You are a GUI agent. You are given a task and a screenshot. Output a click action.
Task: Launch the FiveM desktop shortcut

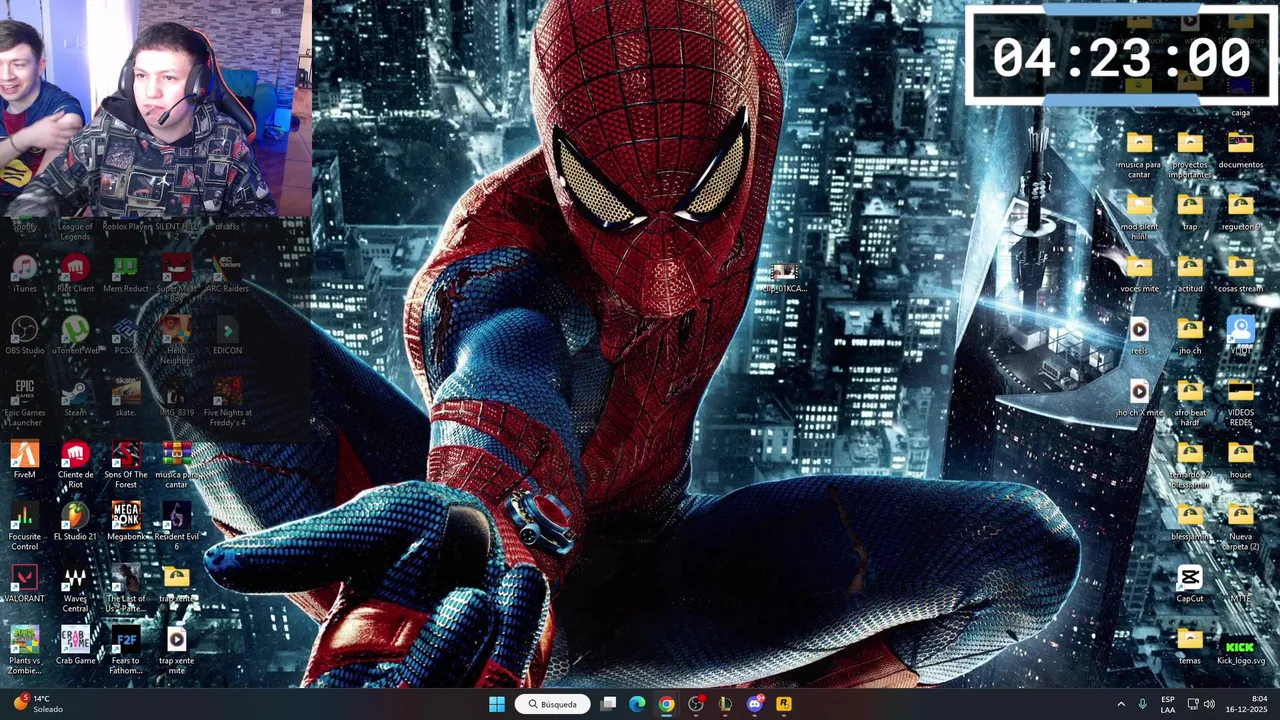24,460
